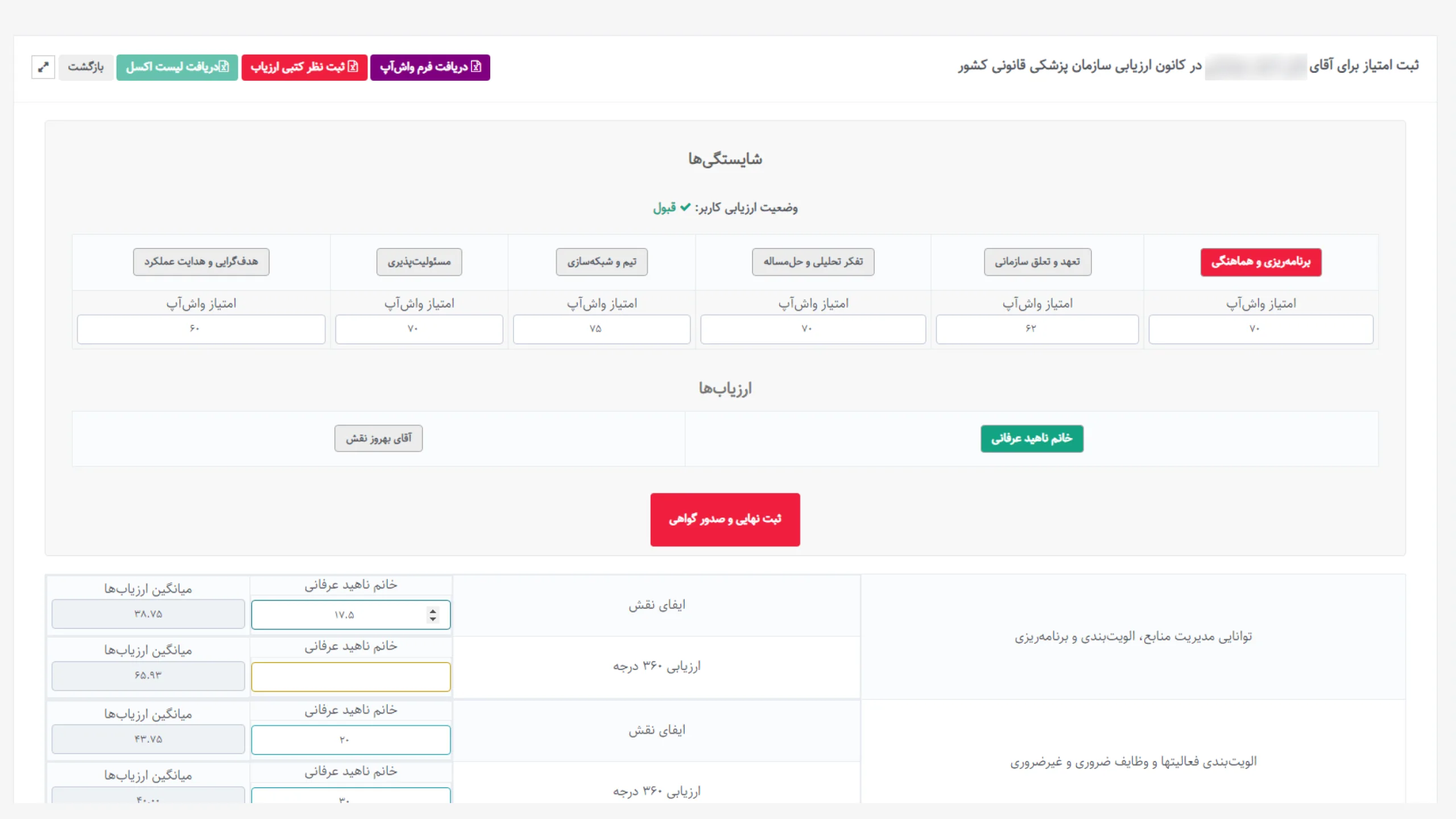The height and width of the screenshot is (819, 1456).
Task: Switch to the تفکر تحلیلی و حل‌مساله competency
Action: 813,262
